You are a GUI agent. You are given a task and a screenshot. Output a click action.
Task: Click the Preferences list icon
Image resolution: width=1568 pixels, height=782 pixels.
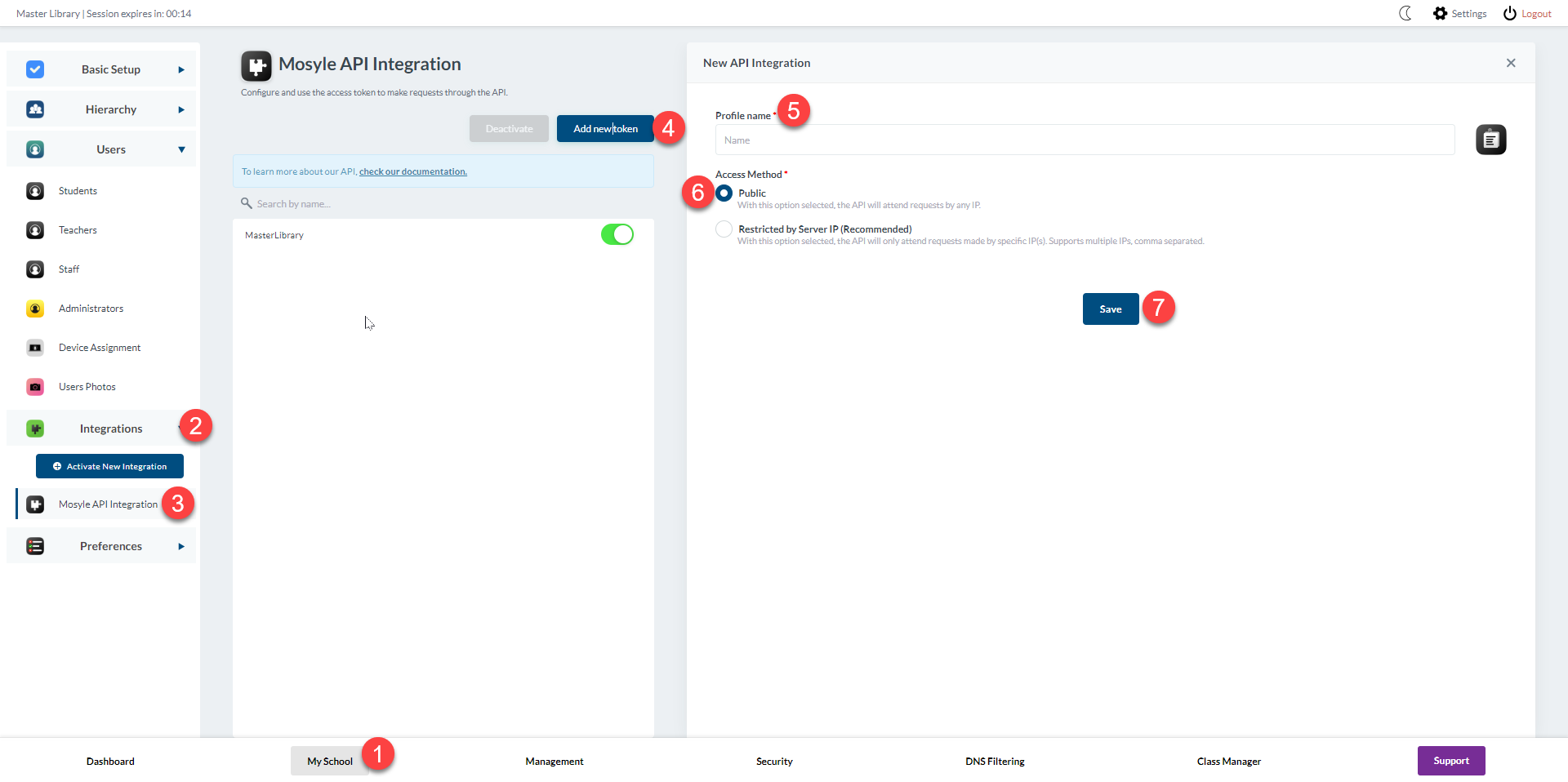[x=35, y=546]
